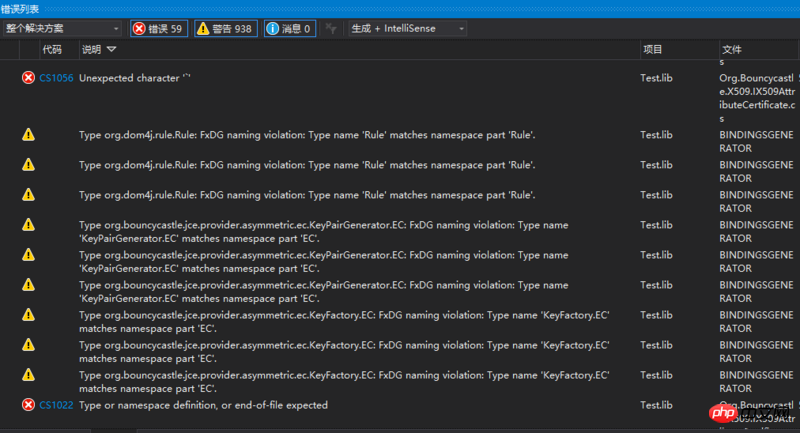Open the CS1056 error code link
800x433 pixels.
click(56, 78)
